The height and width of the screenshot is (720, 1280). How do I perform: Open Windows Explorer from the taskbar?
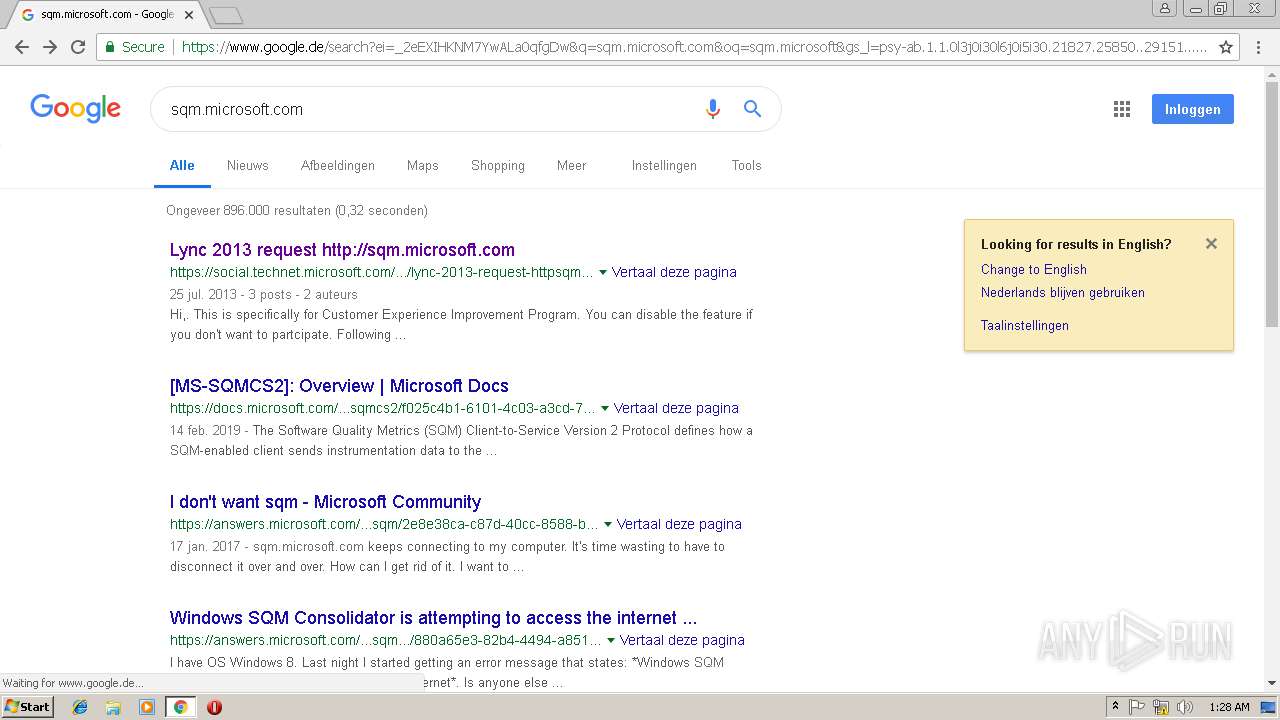coord(113,707)
